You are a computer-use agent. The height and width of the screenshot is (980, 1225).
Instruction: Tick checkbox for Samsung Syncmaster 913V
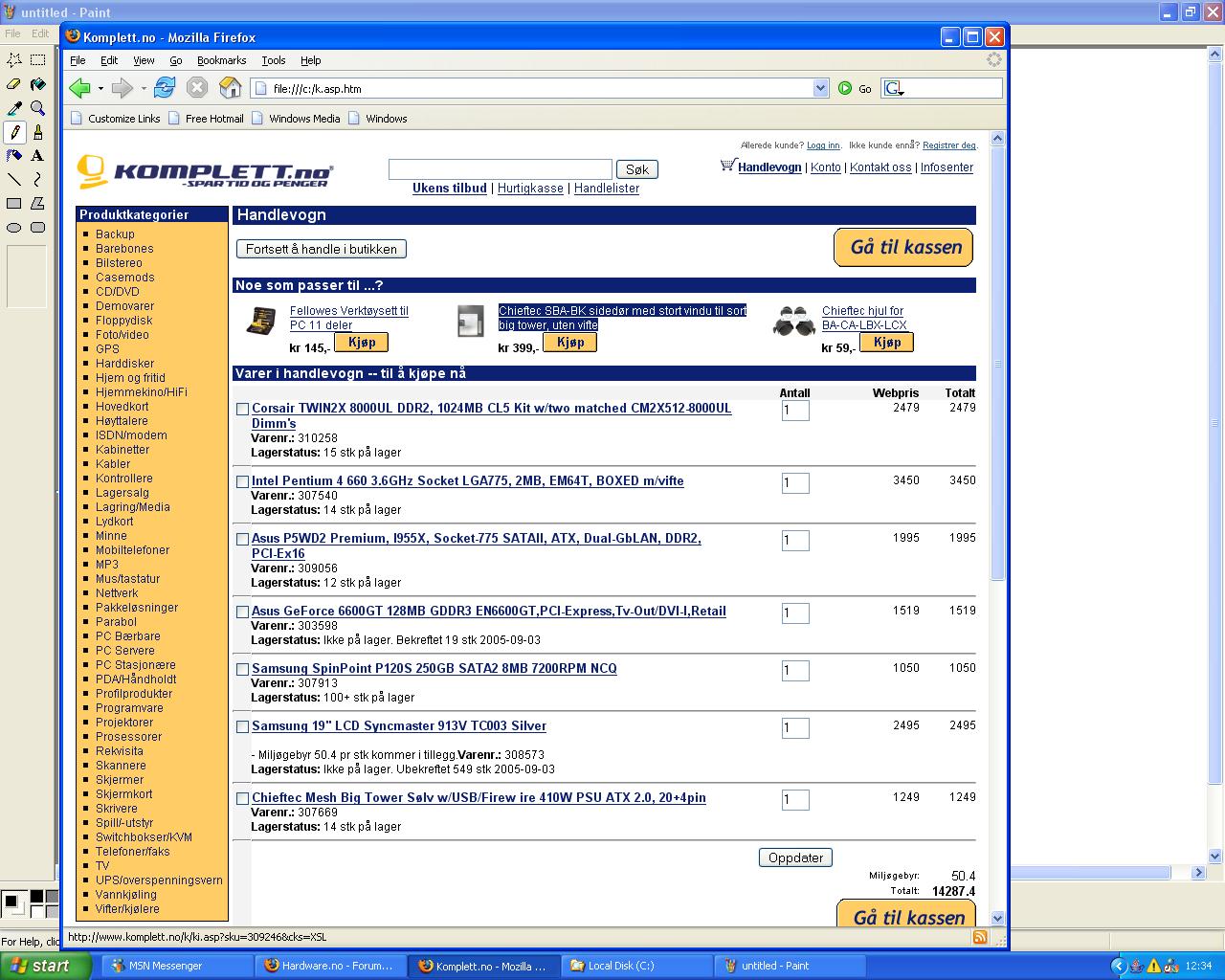pyautogui.click(x=243, y=727)
